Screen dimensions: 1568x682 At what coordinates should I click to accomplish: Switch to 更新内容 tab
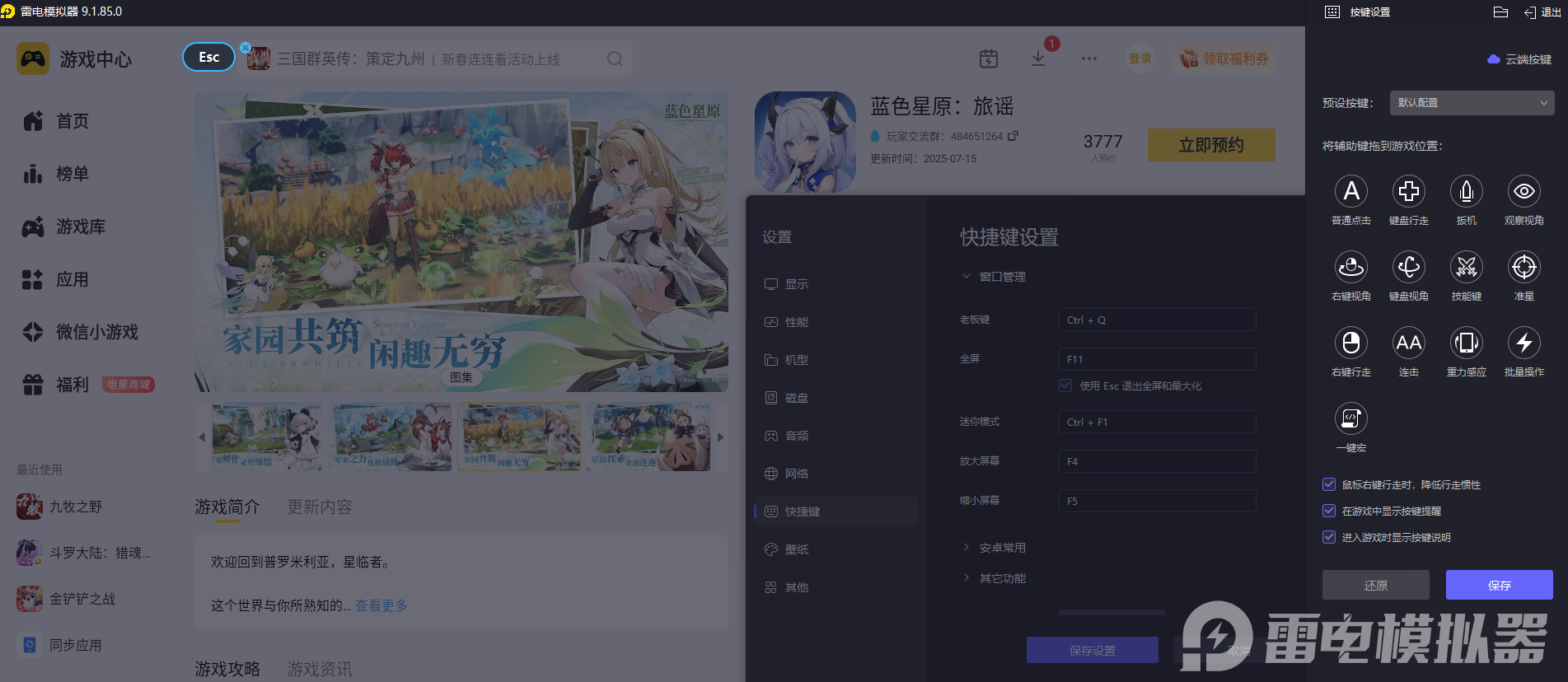pos(320,507)
